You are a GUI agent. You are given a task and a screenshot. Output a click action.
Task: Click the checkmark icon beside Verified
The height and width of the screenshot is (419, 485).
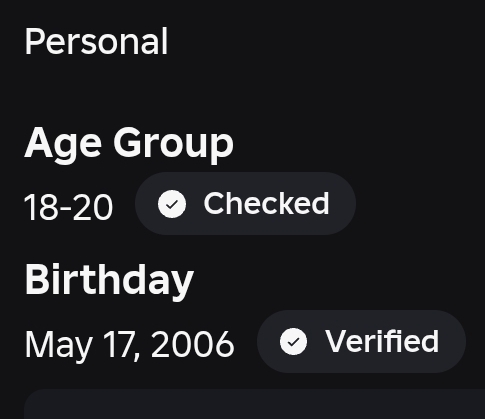pos(293,342)
